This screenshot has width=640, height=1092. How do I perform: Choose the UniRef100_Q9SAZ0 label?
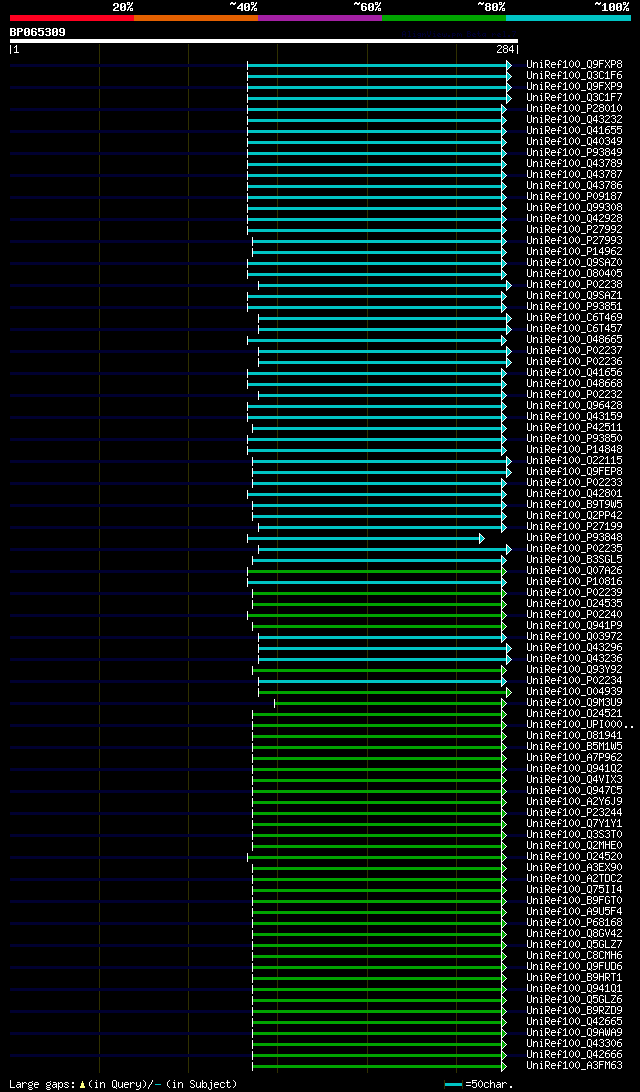point(575,263)
